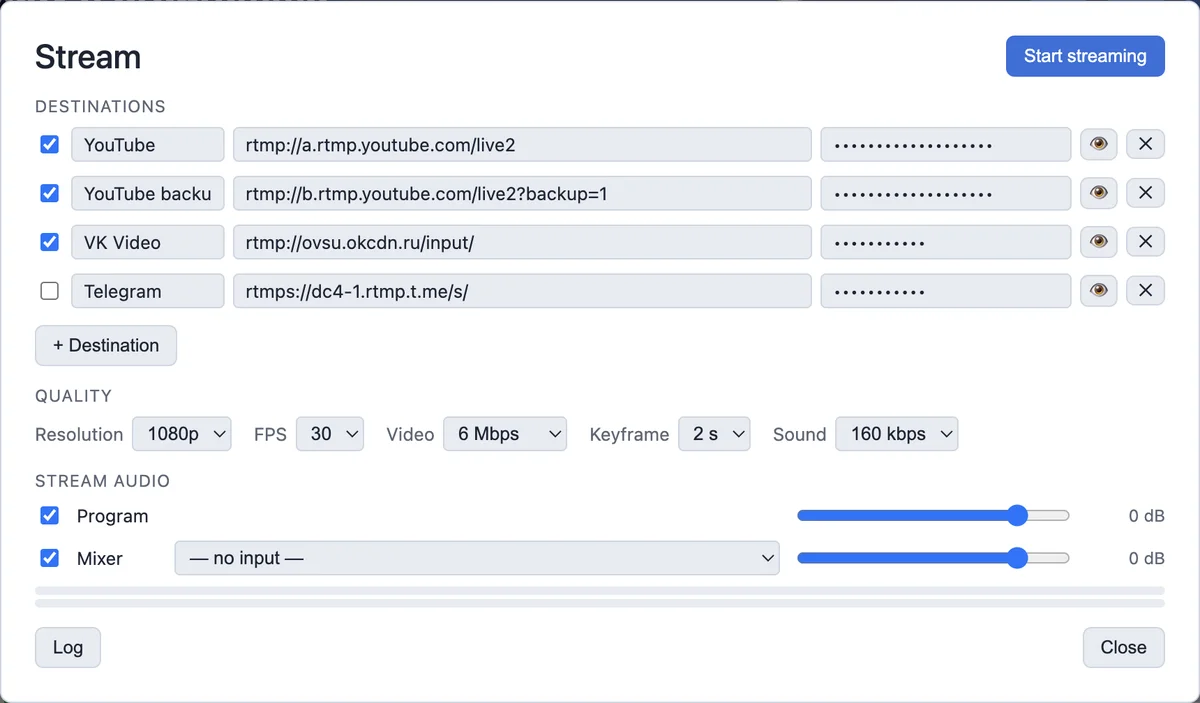Click the b.rtmp.youtube.com backup URL field
Image resolution: width=1200 pixels, height=703 pixels.
pos(522,193)
